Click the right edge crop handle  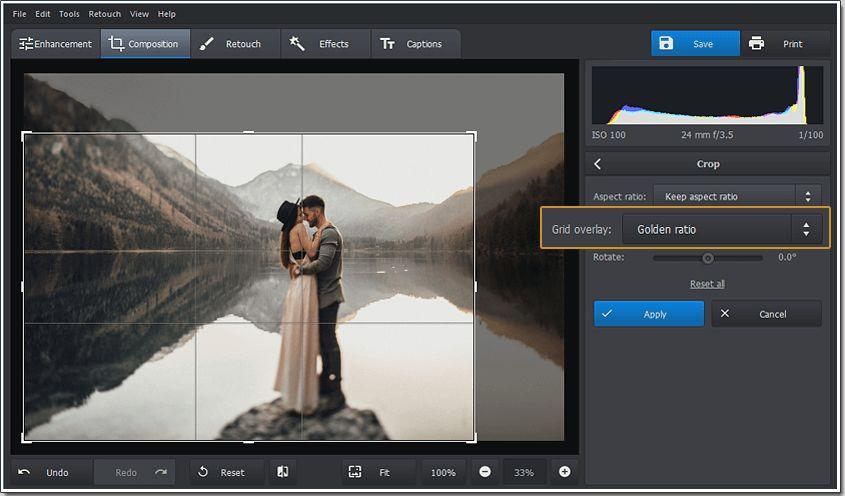[x=474, y=287]
